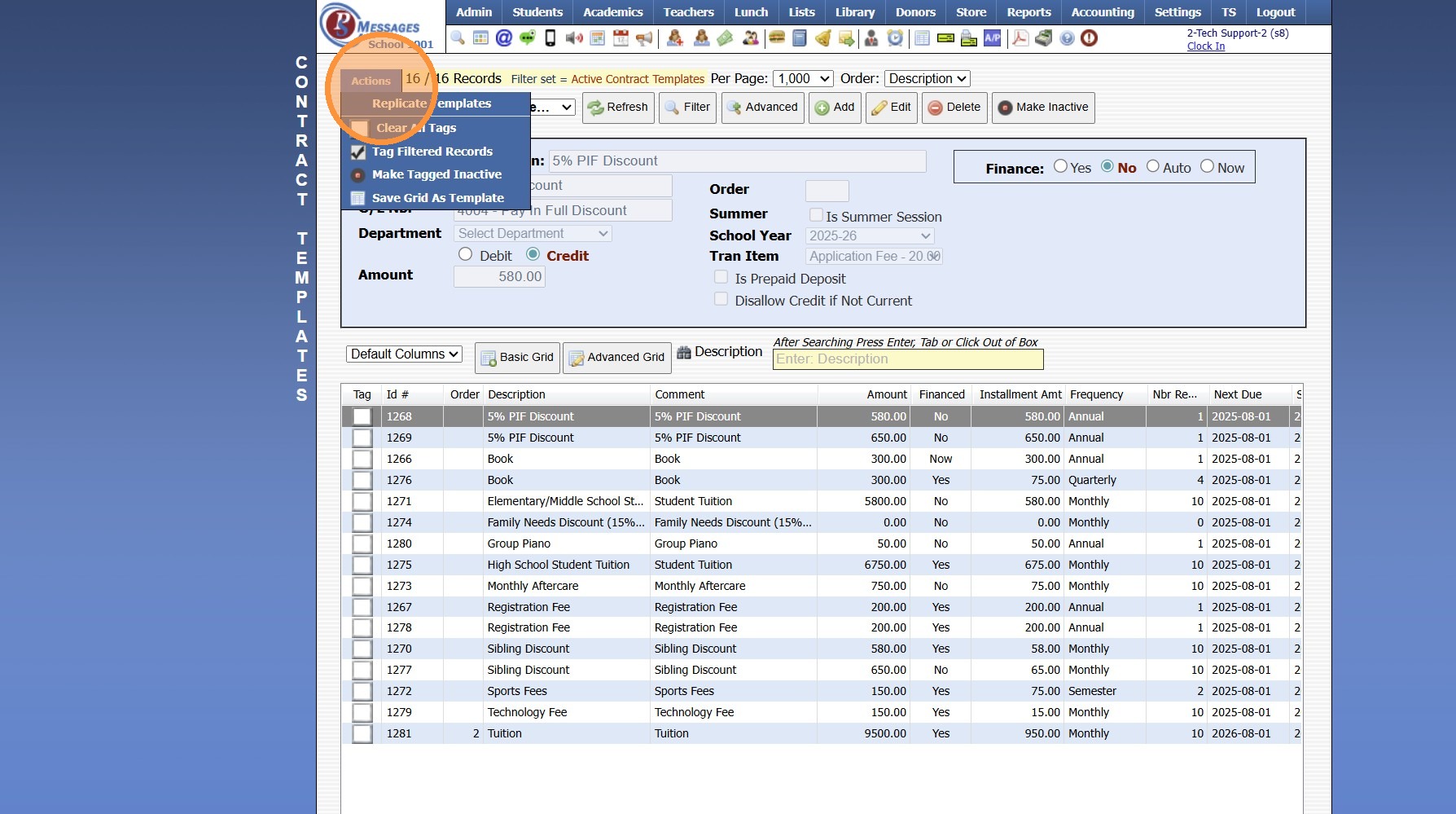
Task: Click the mobile phone icon in toolbar
Action: pyautogui.click(x=550, y=38)
